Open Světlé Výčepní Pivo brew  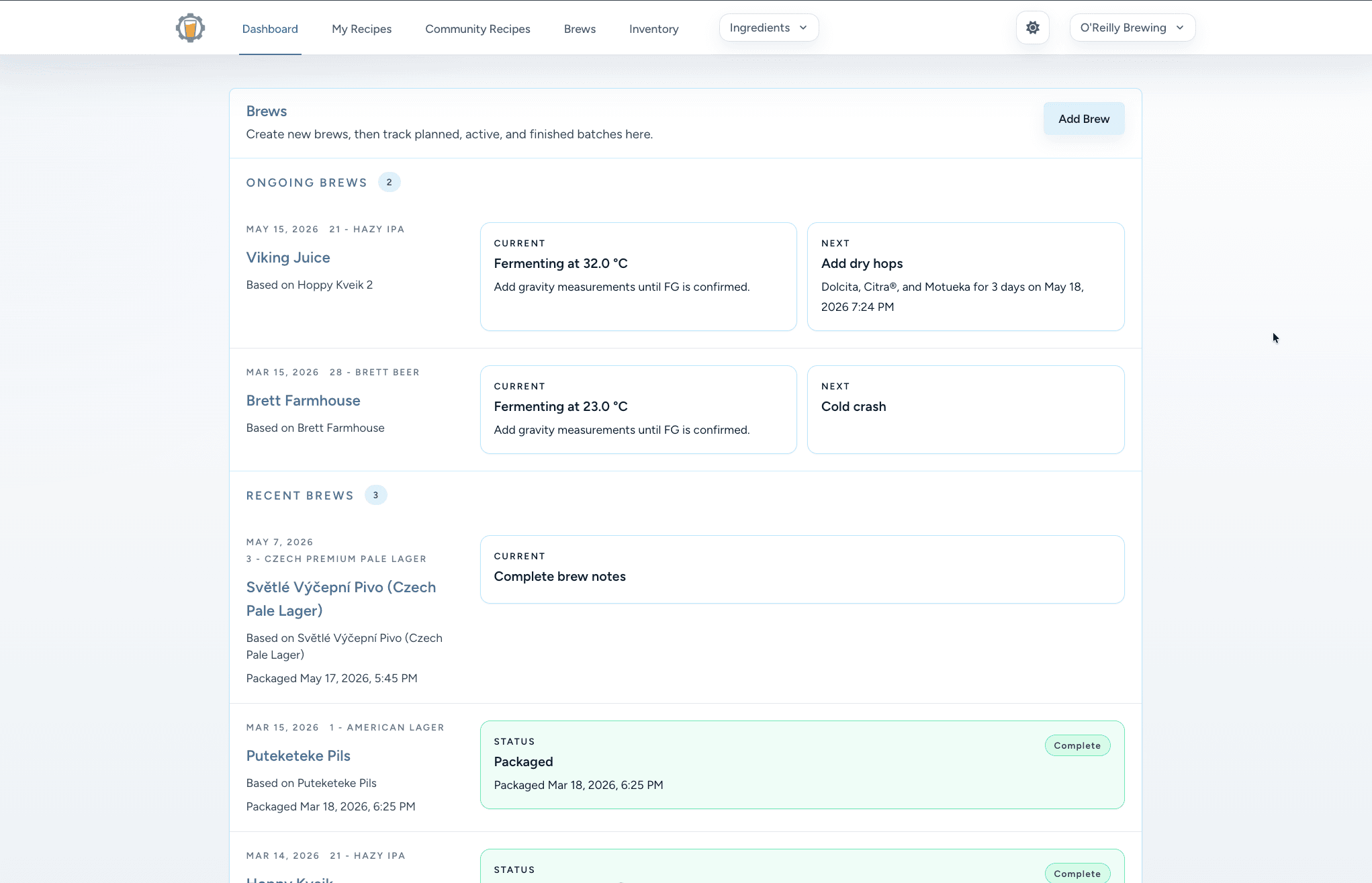point(341,599)
